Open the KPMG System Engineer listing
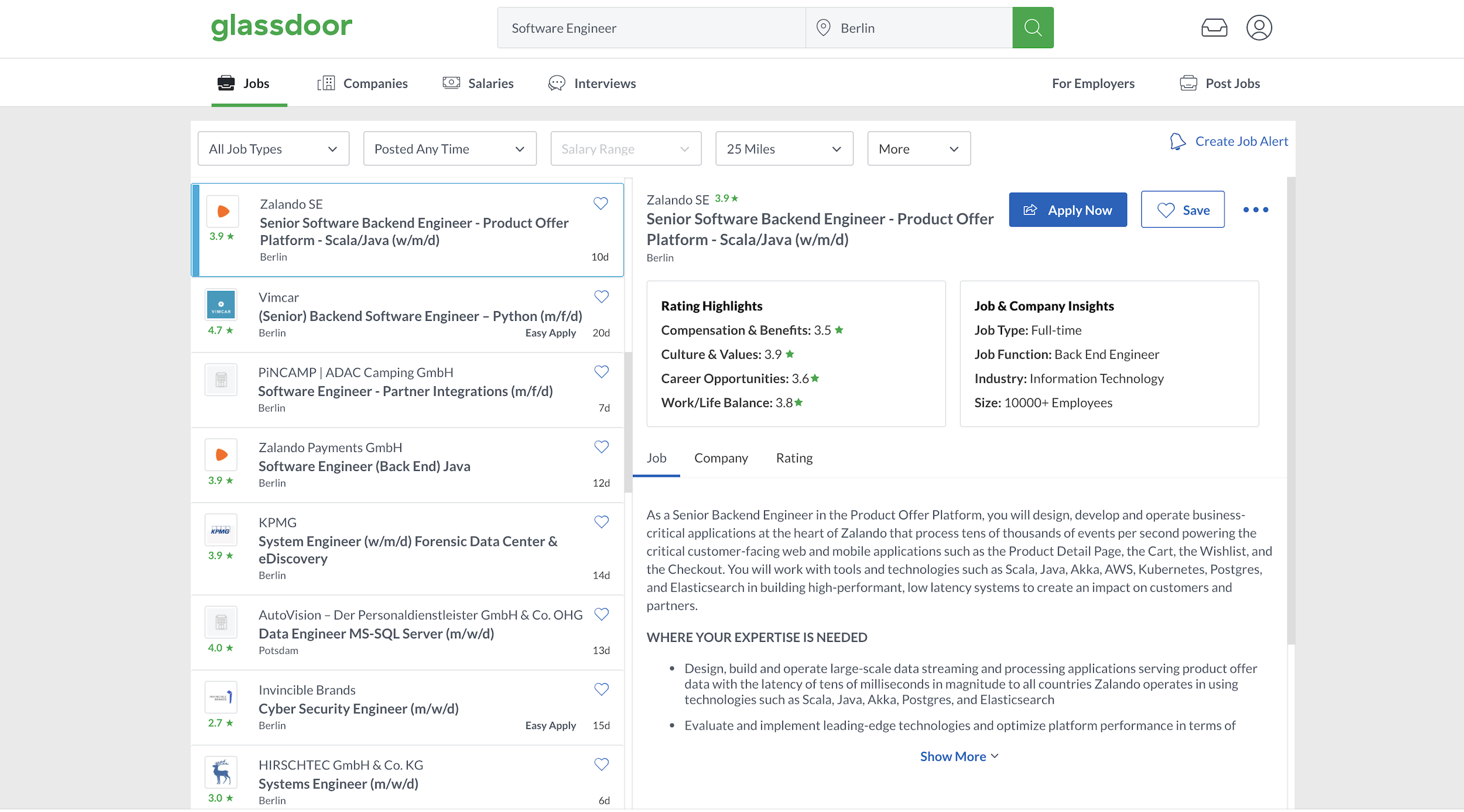The image size is (1464, 812). click(x=408, y=549)
